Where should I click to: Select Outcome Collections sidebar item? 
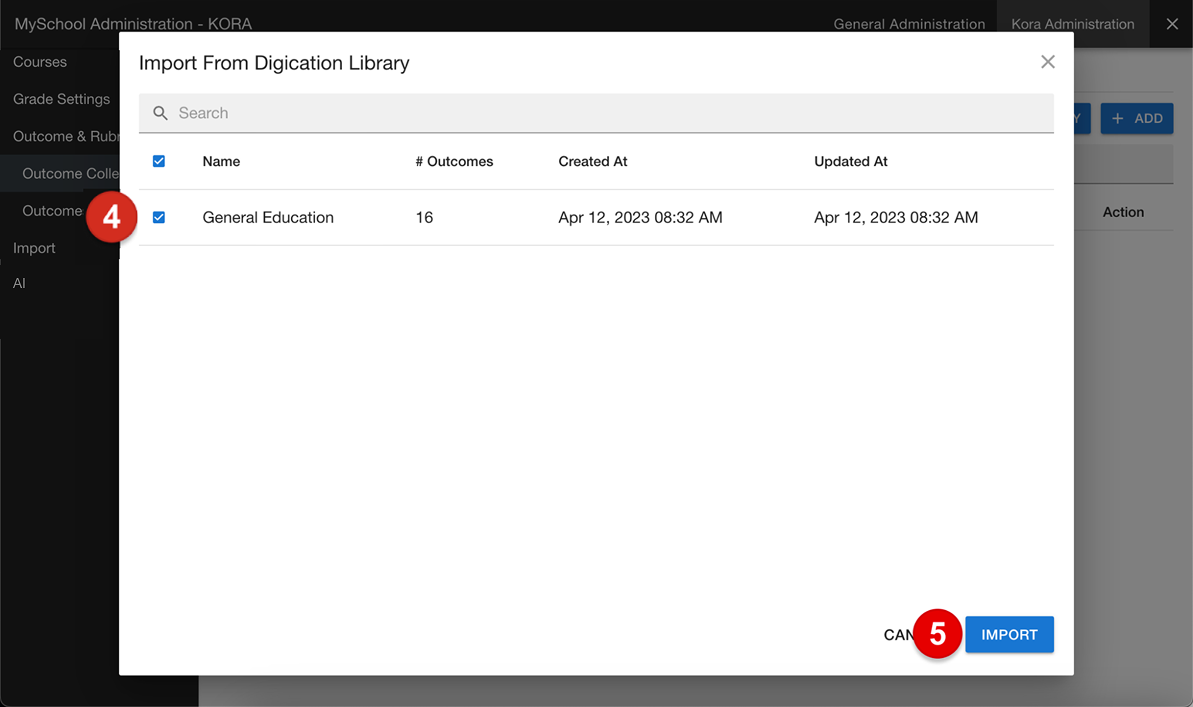pyautogui.click(x=70, y=174)
